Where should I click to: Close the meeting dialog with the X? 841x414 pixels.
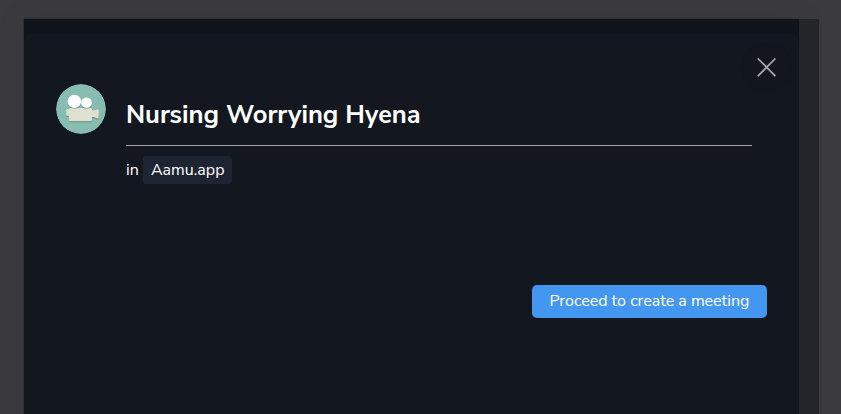coord(766,68)
